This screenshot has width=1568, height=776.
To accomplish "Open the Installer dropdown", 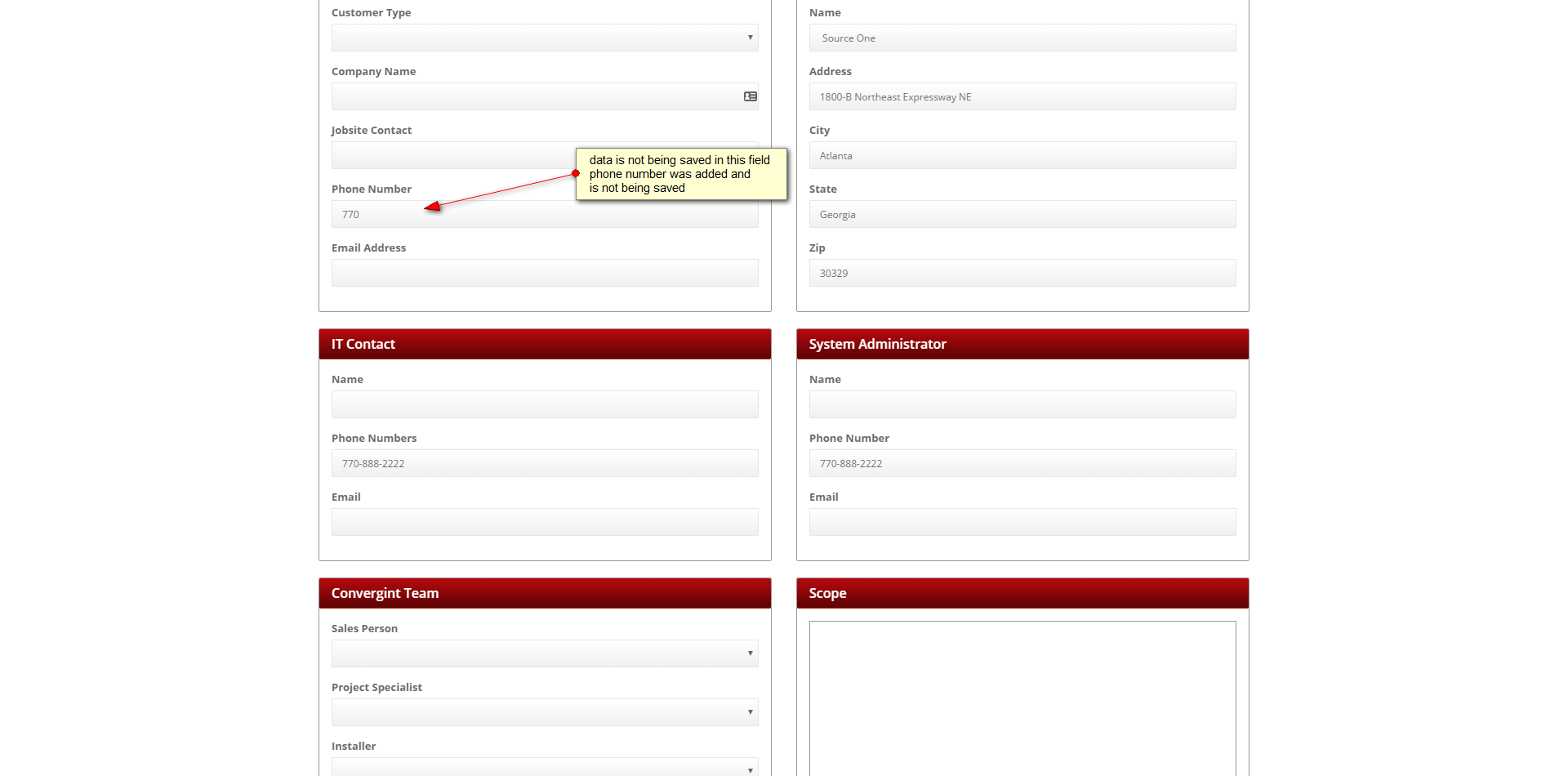I will (x=545, y=767).
